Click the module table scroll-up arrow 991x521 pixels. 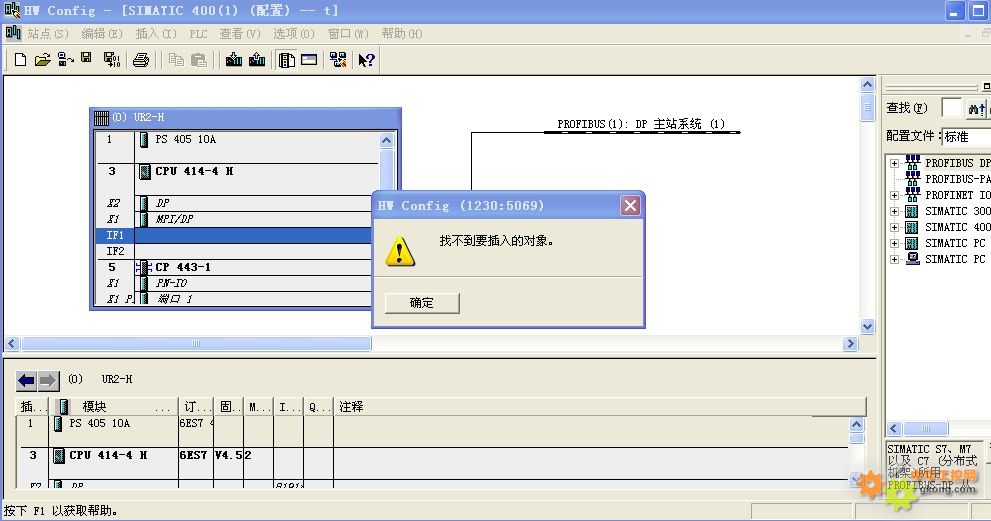[856, 425]
